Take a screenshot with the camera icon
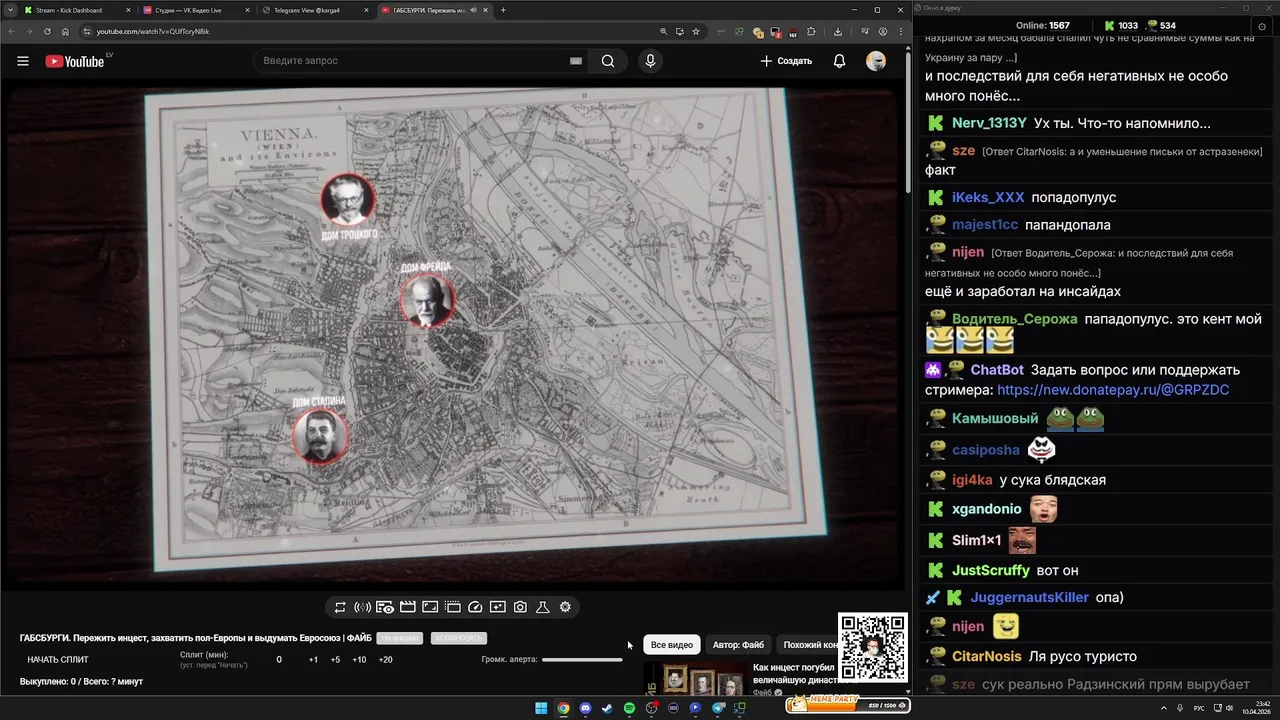Viewport: 1280px width, 720px height. [520, 607]
